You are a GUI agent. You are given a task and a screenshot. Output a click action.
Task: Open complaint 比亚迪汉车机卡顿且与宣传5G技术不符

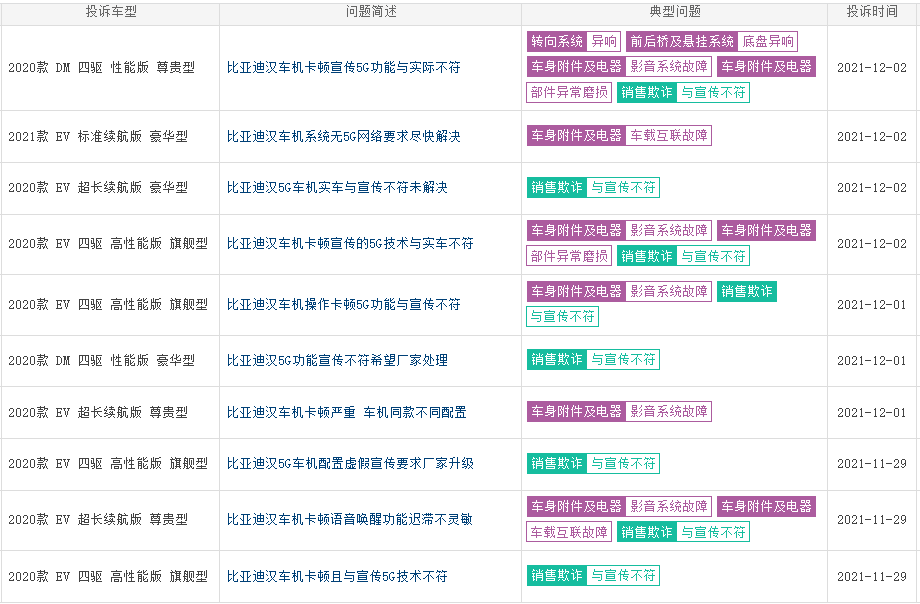click(x=337, y=576)
